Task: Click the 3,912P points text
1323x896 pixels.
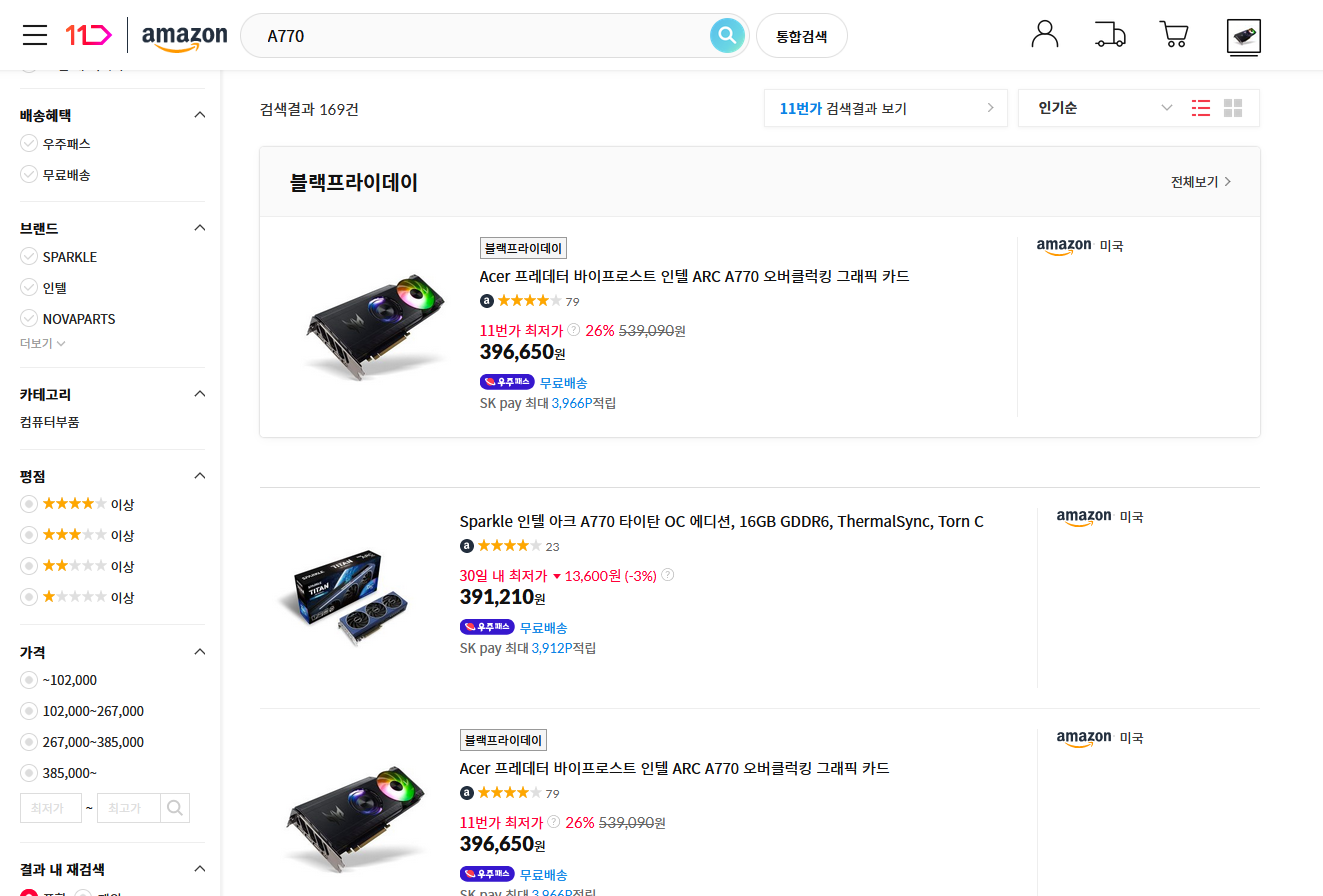Action: [551, 648]
